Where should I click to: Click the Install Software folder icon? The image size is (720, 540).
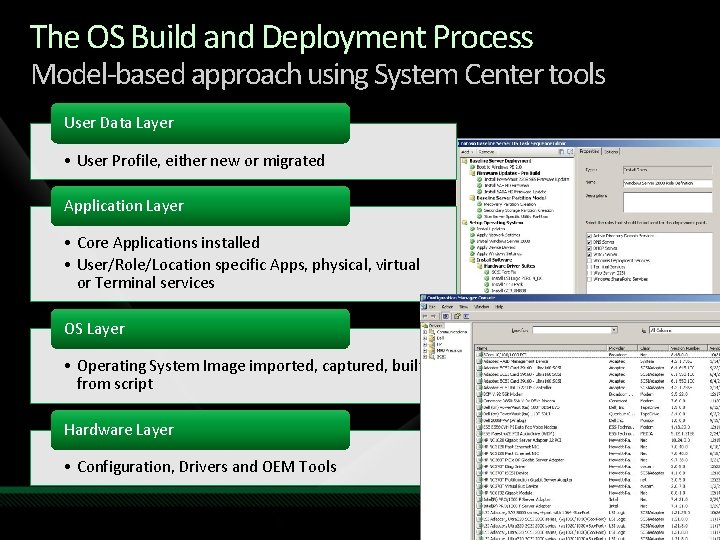(x=472, y=260)
